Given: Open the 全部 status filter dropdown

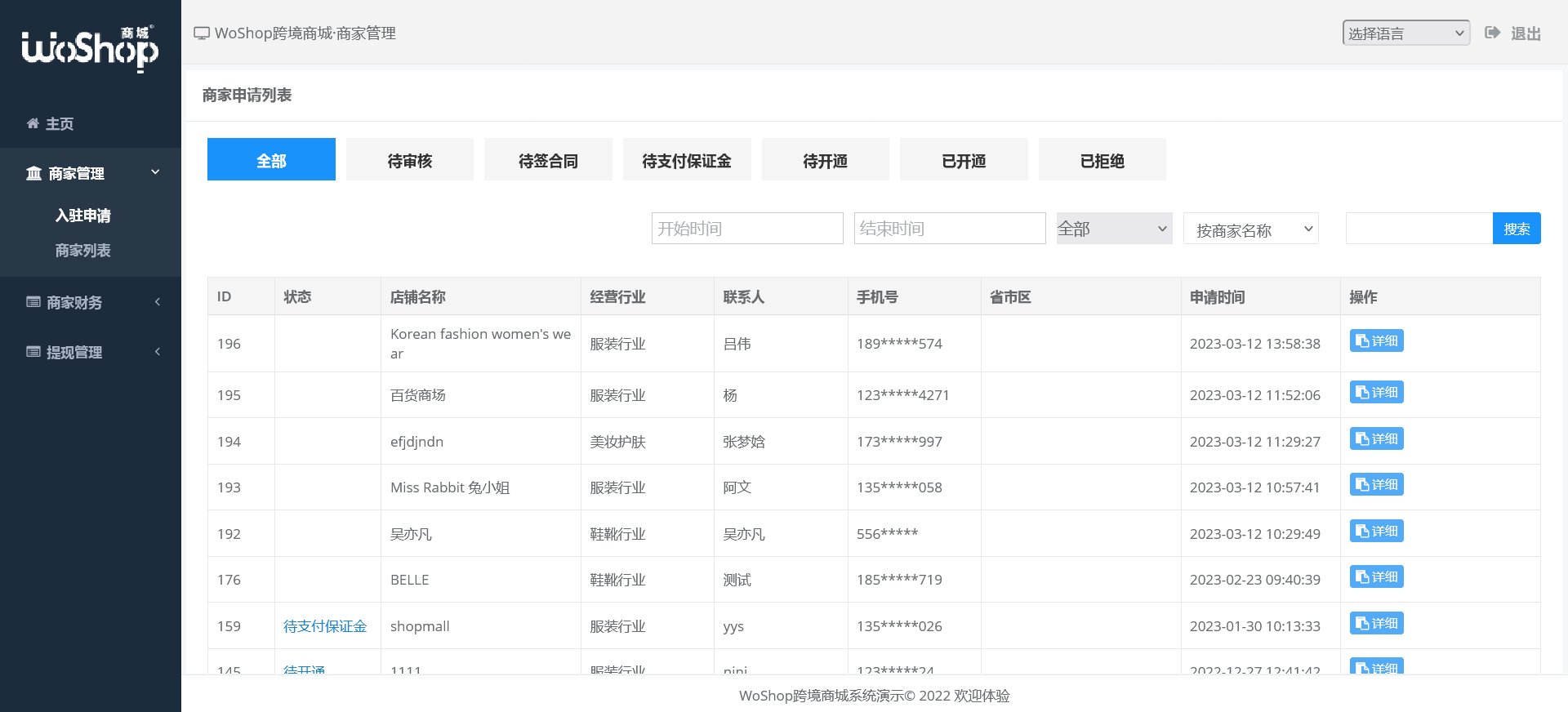Looking at the screenshot, I should tap(1113, 229).
